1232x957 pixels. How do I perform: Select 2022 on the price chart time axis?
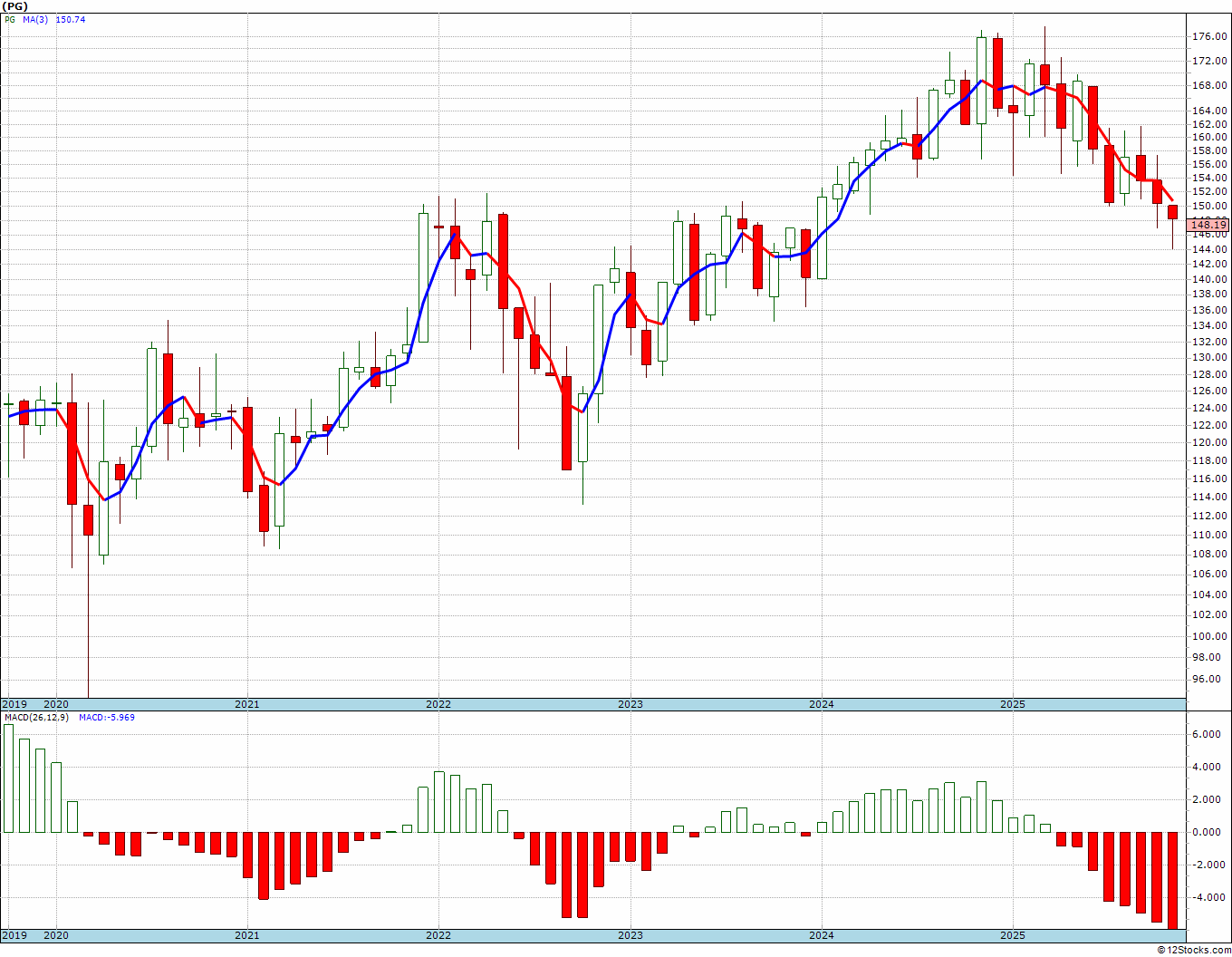[438, 704]
